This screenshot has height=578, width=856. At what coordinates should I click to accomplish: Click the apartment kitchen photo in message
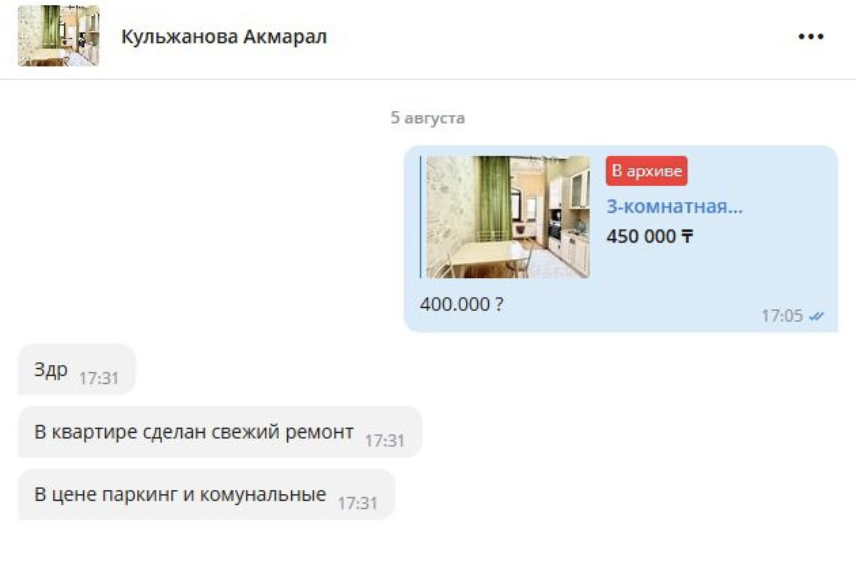[x=508, y=217]
